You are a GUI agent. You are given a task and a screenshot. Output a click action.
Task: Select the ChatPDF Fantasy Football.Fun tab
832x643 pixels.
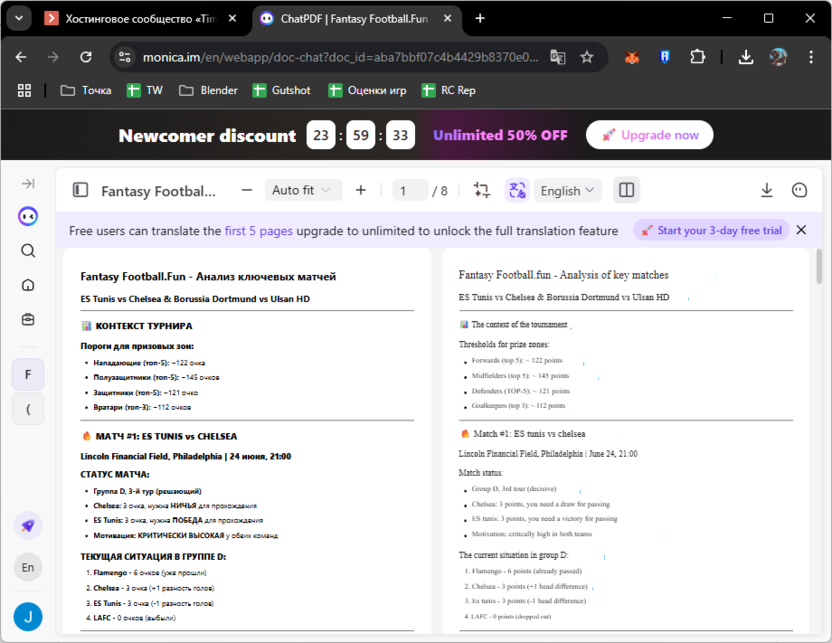point(354,19)
